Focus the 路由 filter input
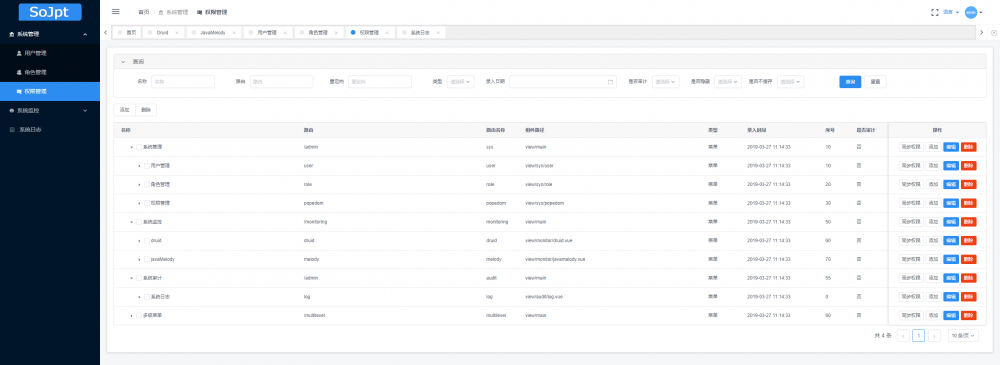This screenshot has width=1000, height=365. (281, 82)
